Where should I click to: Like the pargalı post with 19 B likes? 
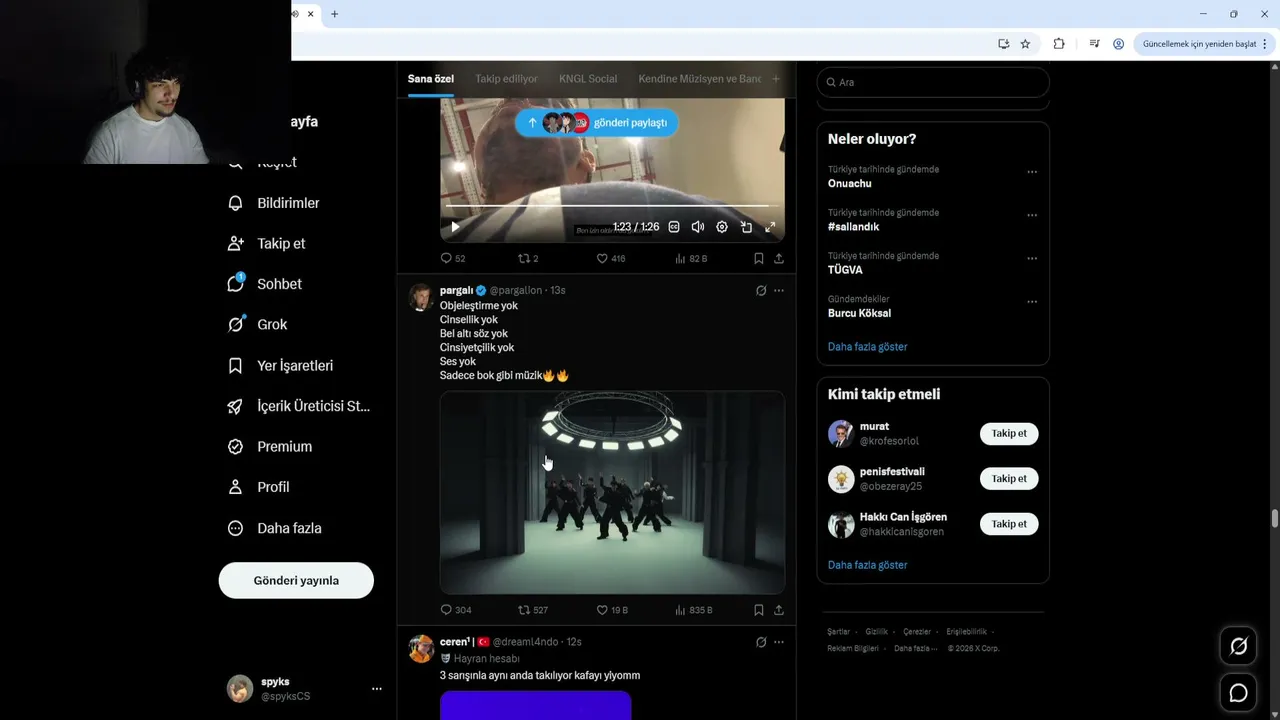coord(612,610)
